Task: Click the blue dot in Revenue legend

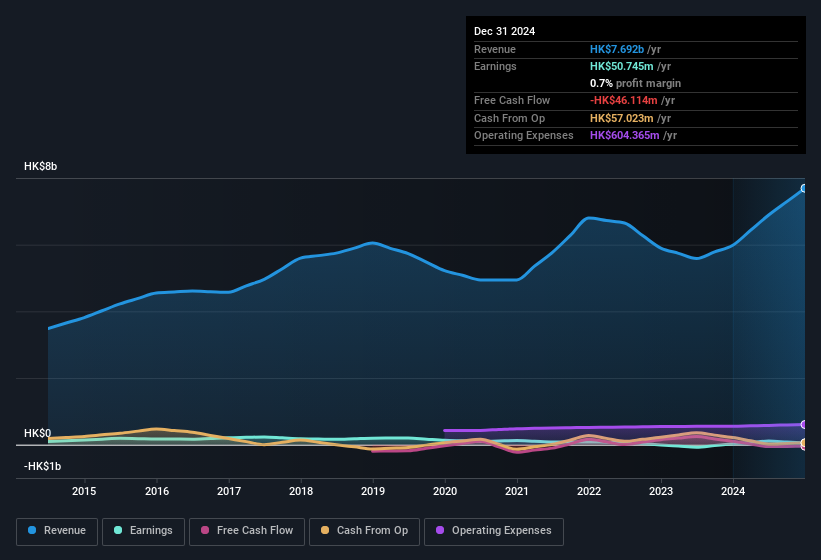Action: (x=32, y=530)
